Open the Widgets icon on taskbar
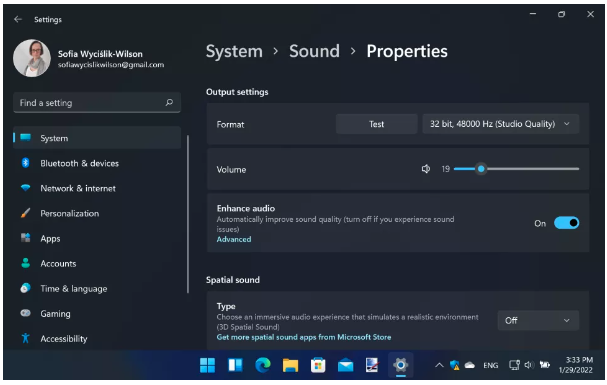Viewport: 607px width, 385px height. click(235, 365)
